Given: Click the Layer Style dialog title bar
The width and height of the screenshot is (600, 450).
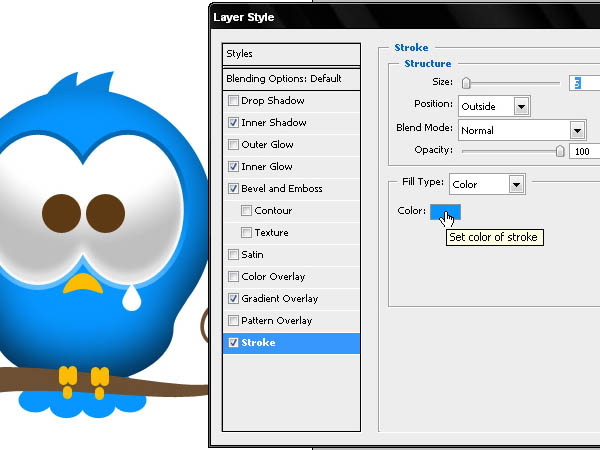Looking at the screenshot, I should click(406, 17).
